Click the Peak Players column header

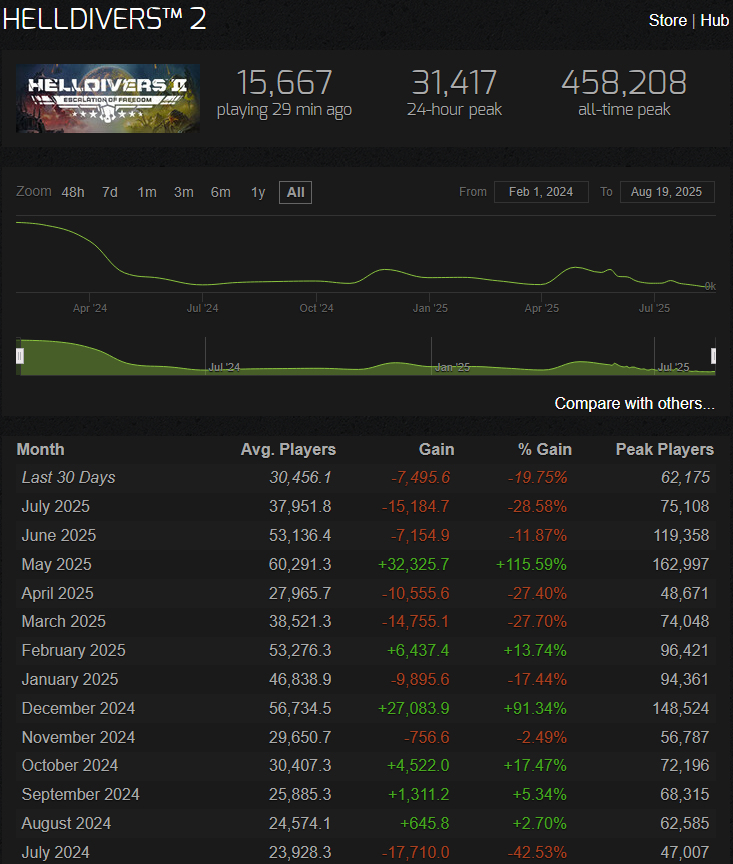pyautogui.click(x=665, y=450)
